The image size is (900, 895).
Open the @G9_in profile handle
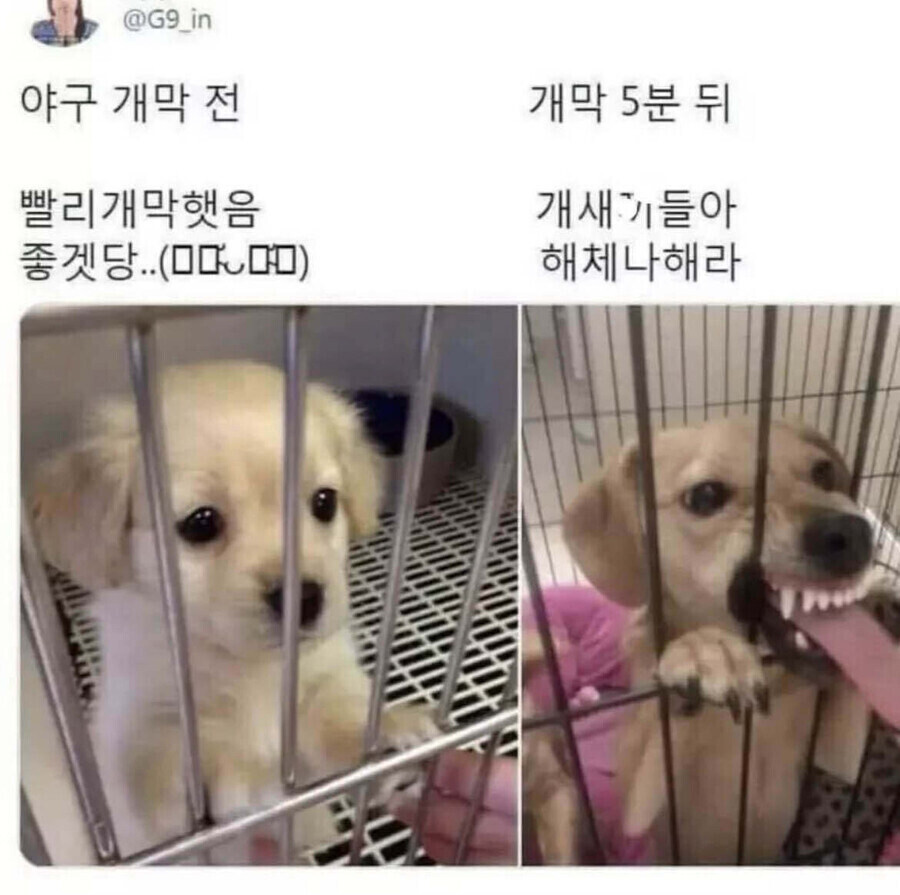pos(167,20)
